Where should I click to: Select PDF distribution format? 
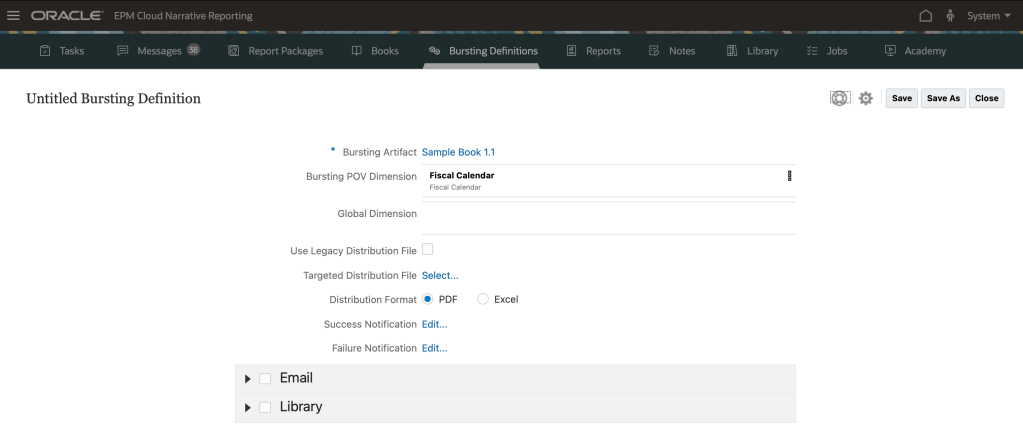428,299
